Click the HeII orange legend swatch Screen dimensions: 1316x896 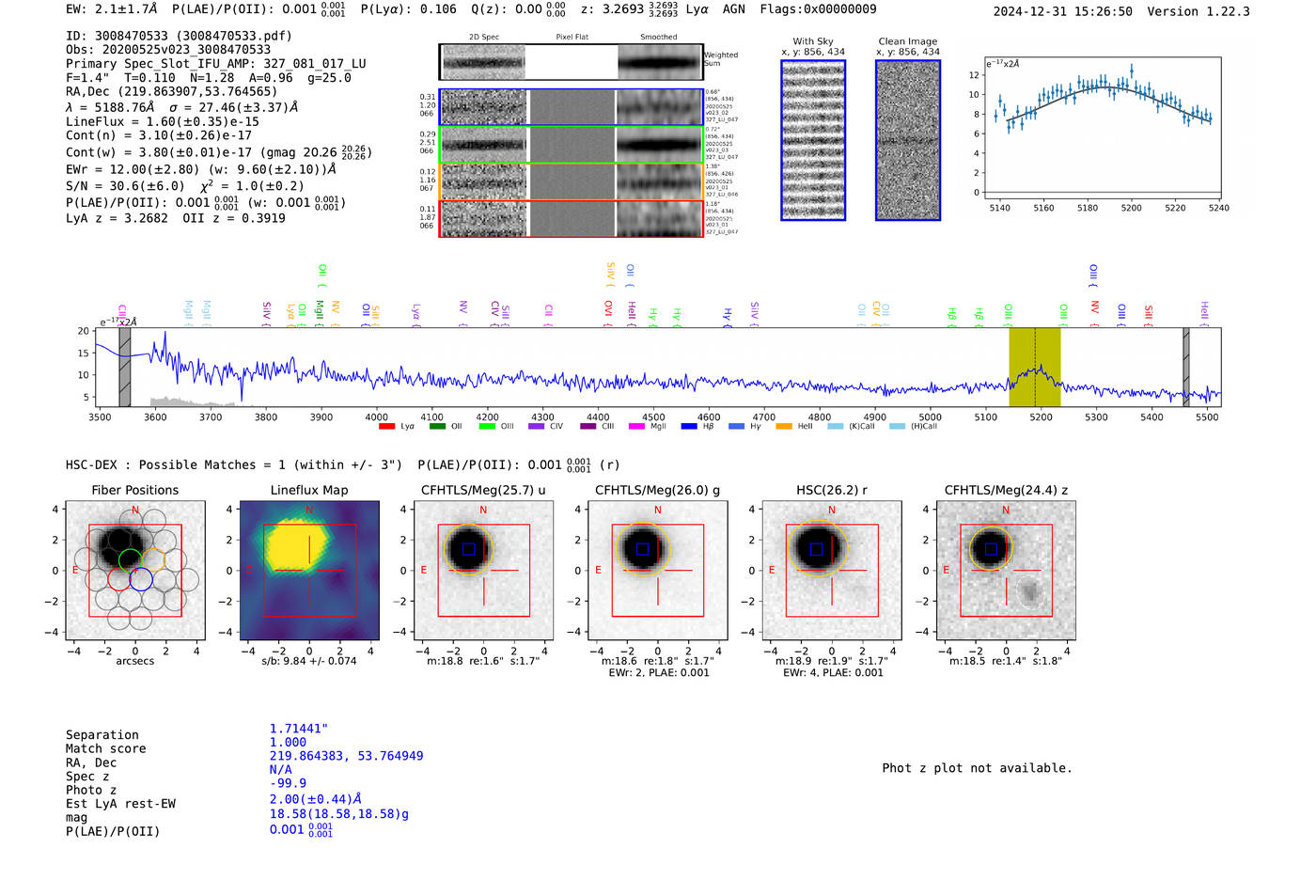pyautogui.click(x=784, y=427)
